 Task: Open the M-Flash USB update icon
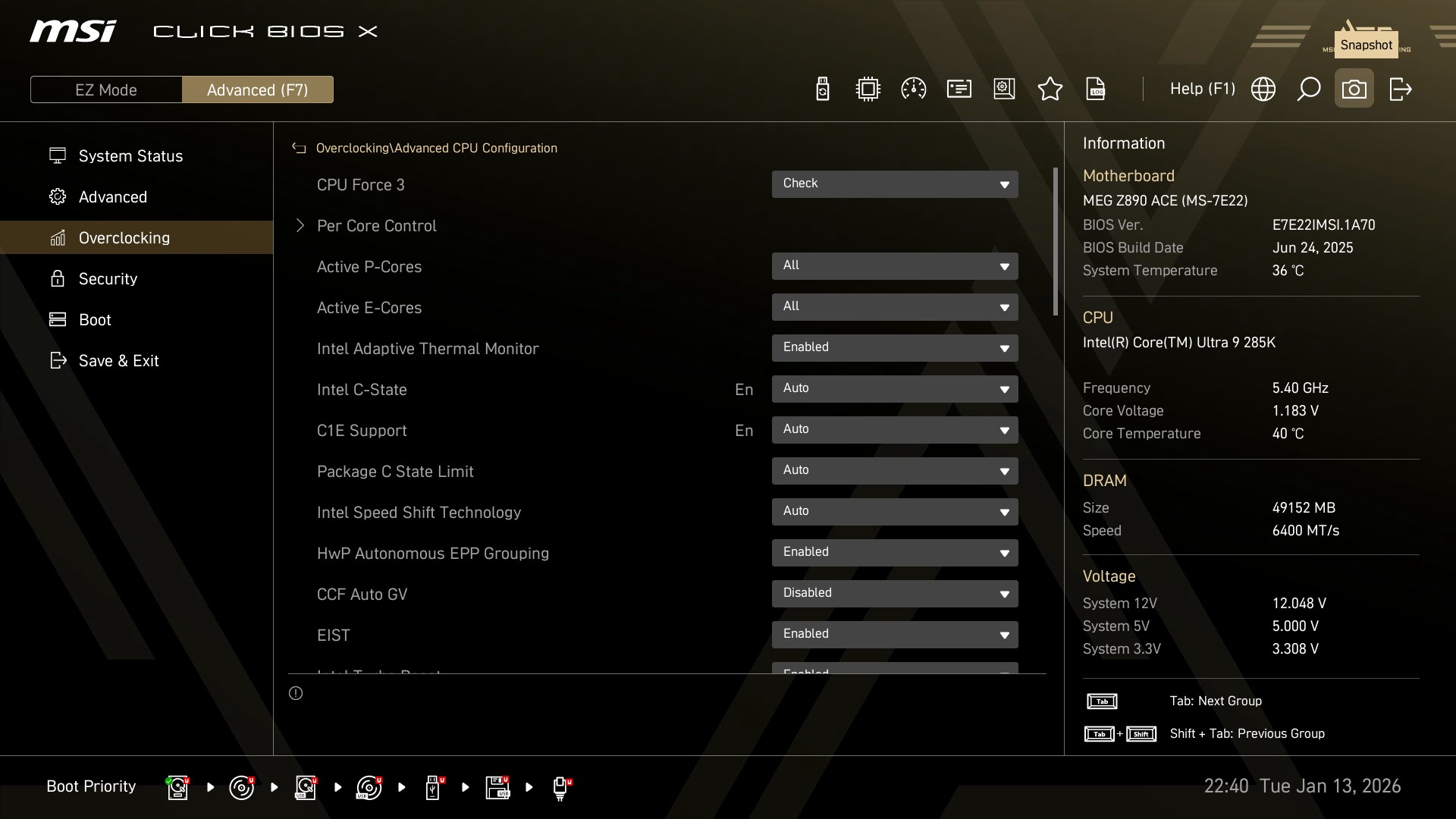(822, 89)
